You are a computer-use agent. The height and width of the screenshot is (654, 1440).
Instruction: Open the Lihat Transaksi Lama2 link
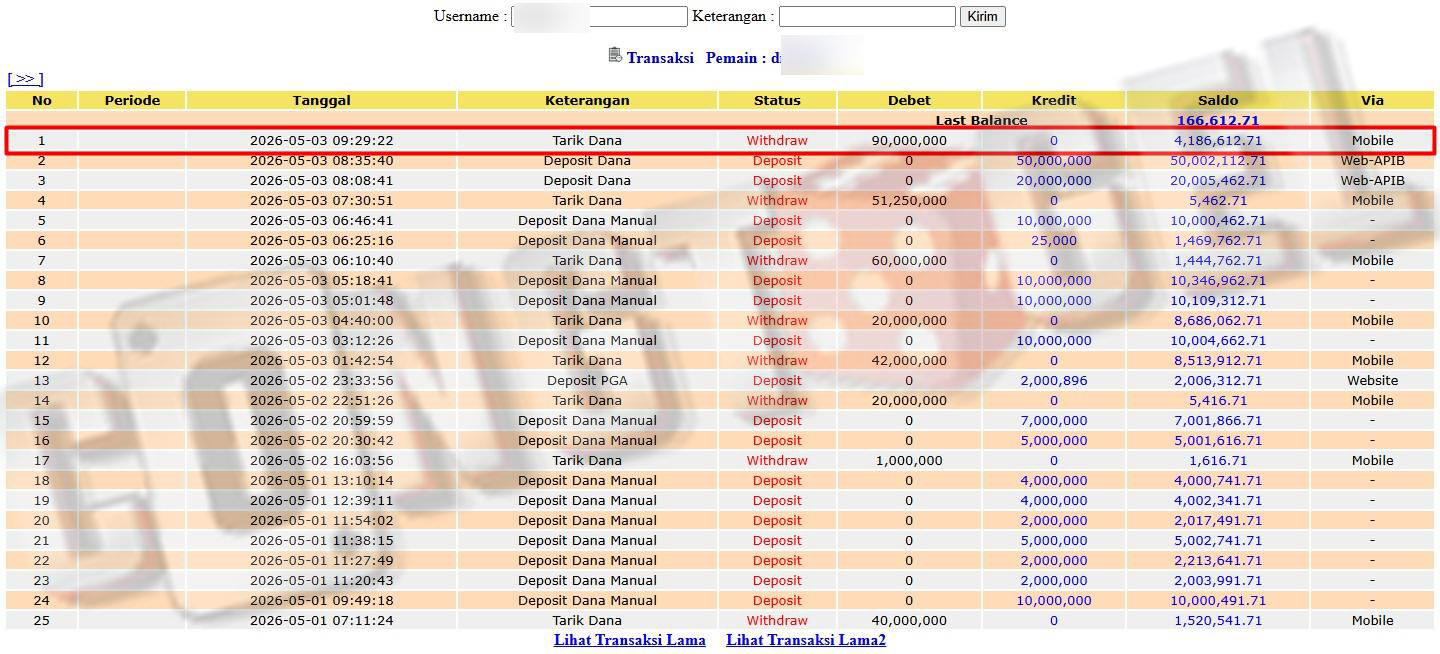pyautogui.click(x=806, y=640)
